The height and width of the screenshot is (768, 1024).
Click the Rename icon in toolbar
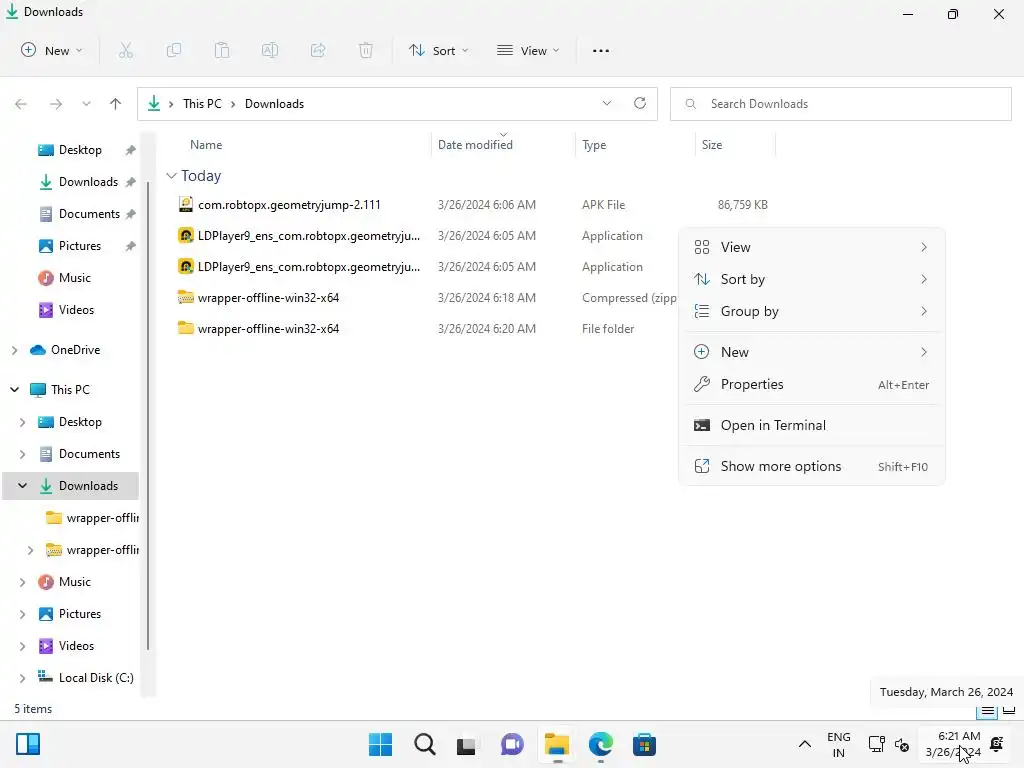click(270, 50)
